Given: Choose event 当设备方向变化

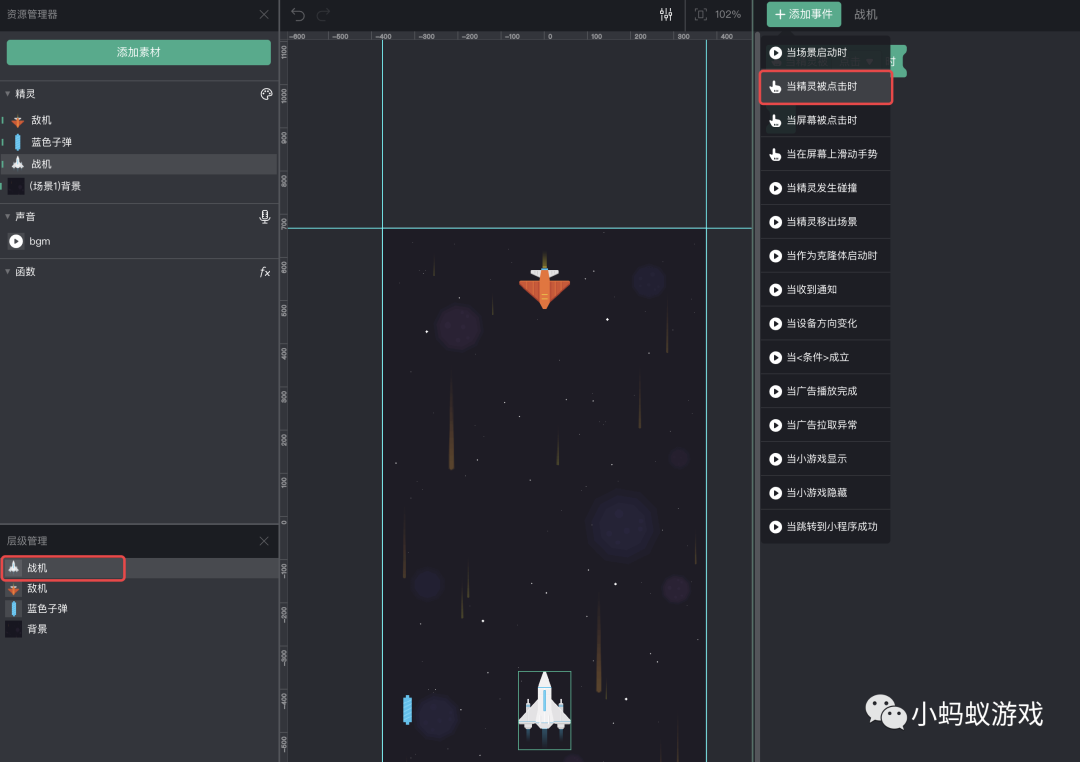Looking at the screenshot, I should 825,323.
